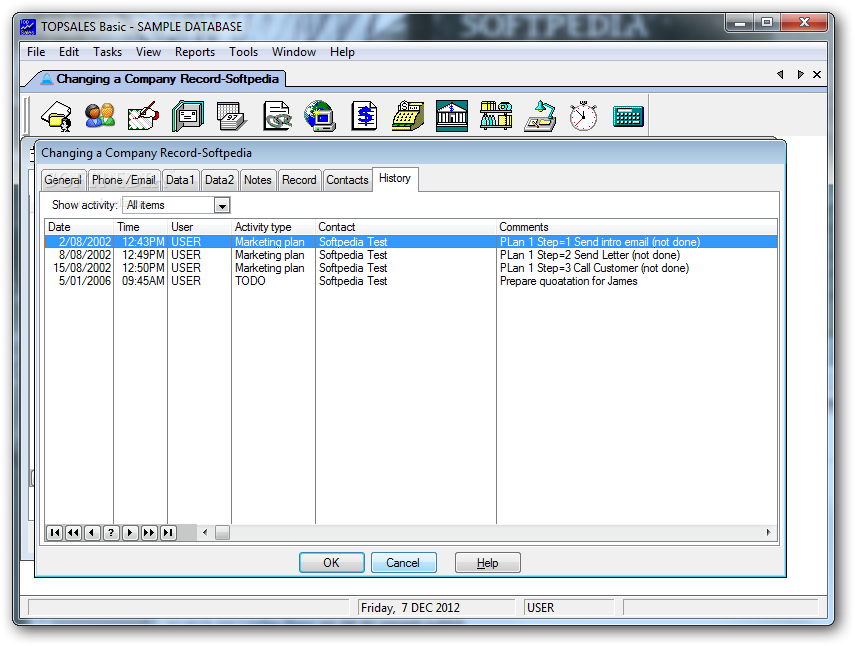Click the Date column header
This screenshot has height=646, width=855.
coord(79,227)
